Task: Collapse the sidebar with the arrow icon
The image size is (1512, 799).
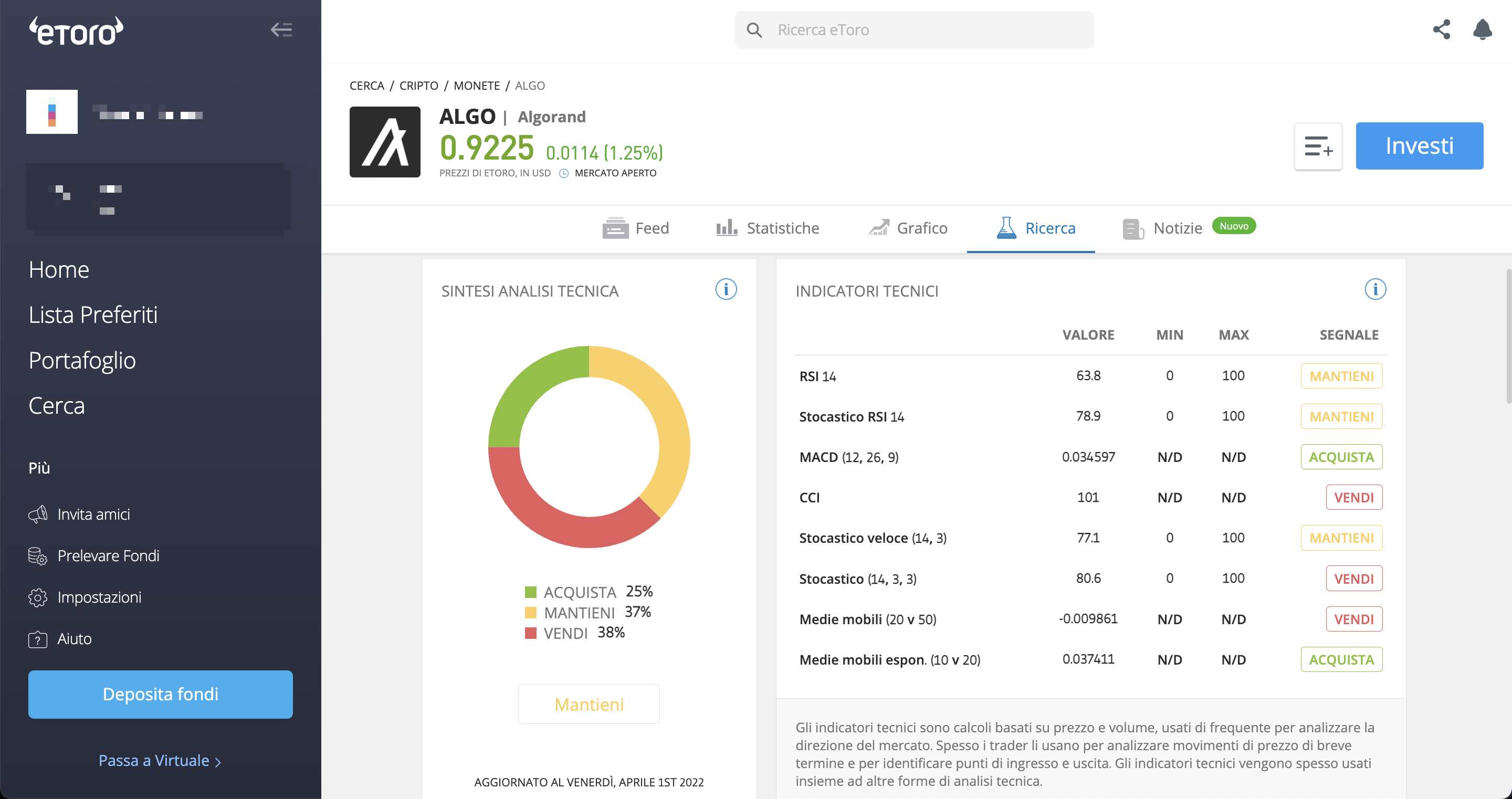Action: click(x=281, y=29)
